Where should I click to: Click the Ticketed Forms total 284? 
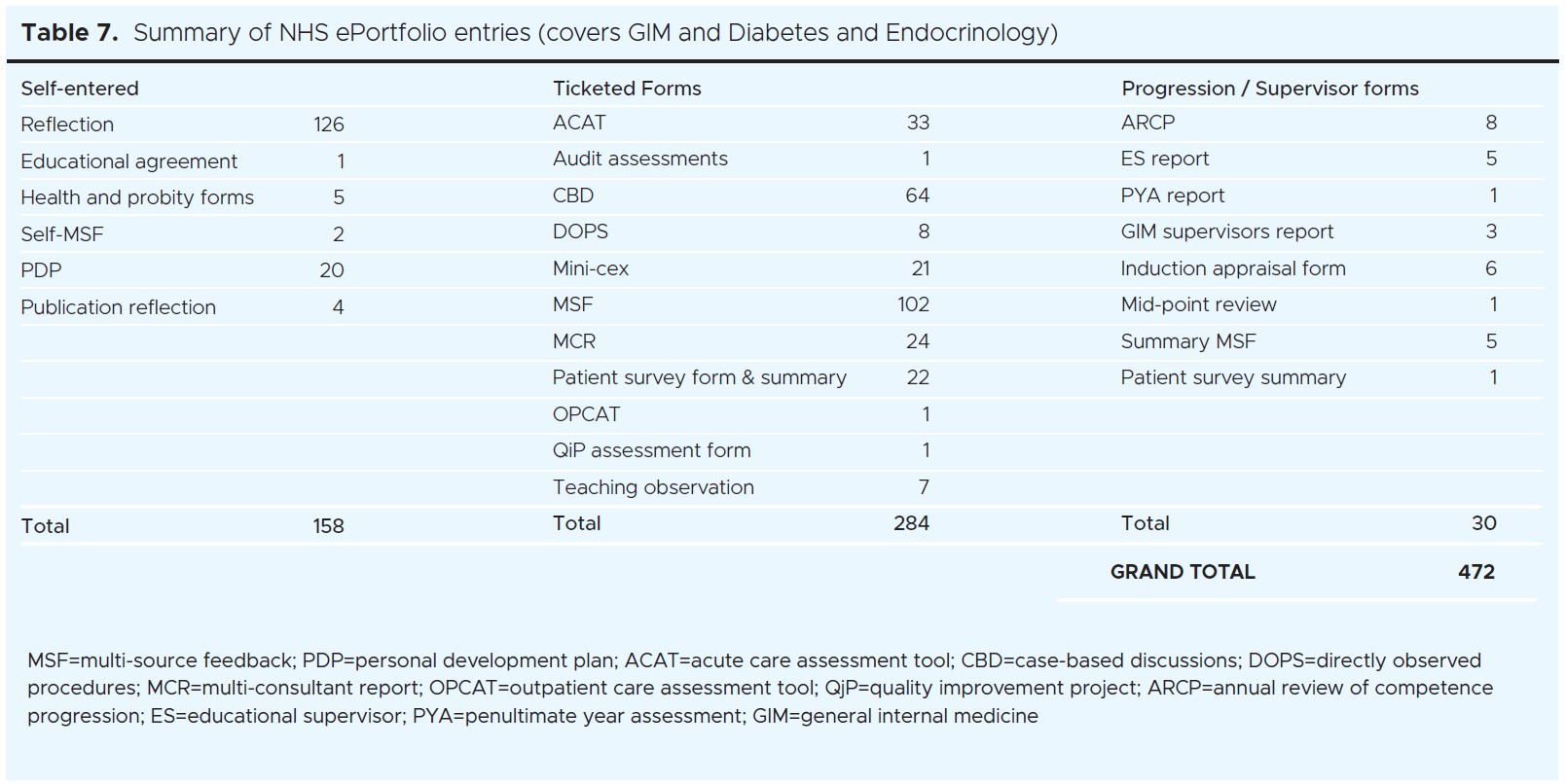pyautogui.click(x=911, y=523)
